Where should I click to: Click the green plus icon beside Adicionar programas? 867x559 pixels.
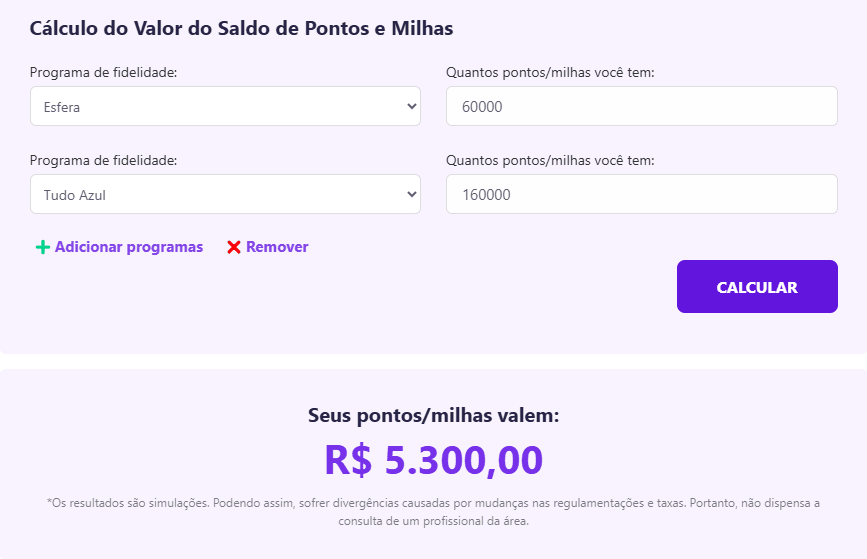42,247
